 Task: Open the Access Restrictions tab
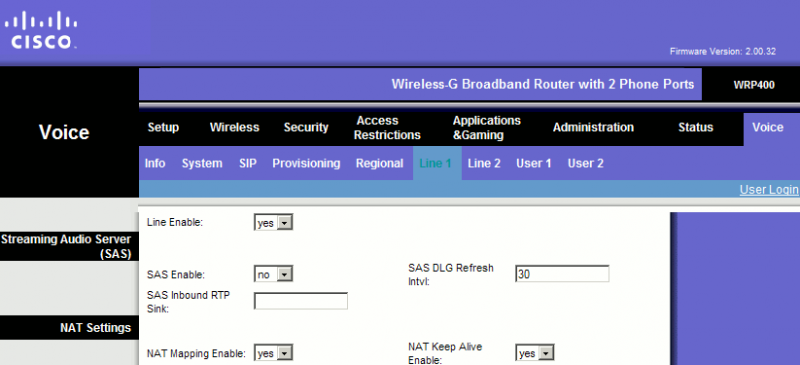(387, 128)
